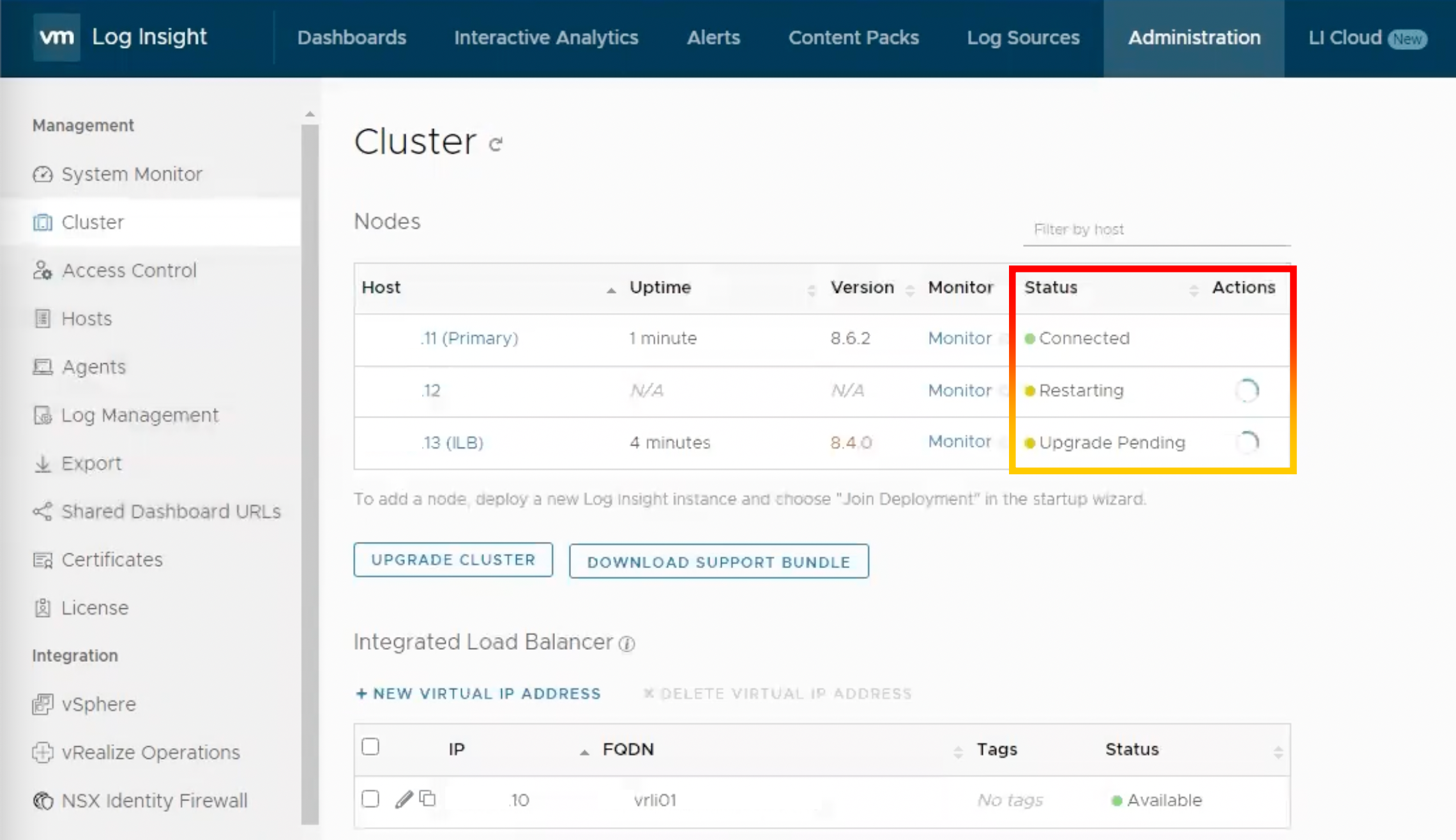Click the Shared Dashboard URLs share icon
1456x840 pixels.
pos(43,512)
